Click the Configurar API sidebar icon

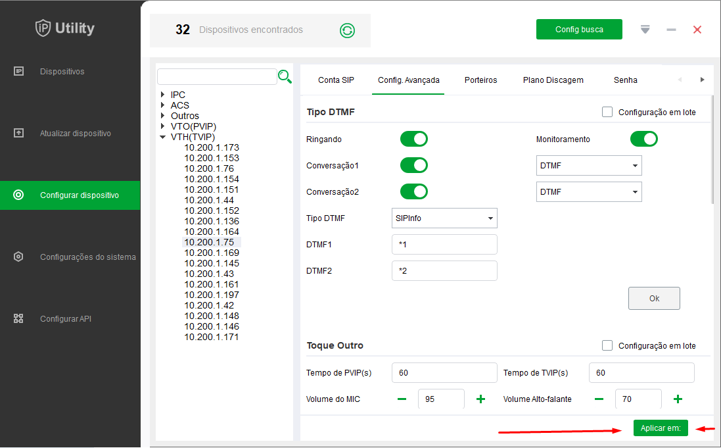18,318
